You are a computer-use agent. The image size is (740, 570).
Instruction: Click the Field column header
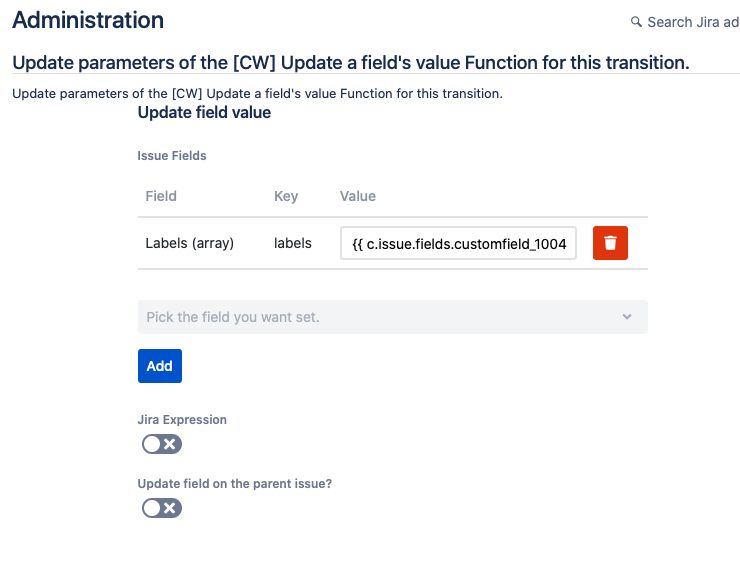(161, 196)
